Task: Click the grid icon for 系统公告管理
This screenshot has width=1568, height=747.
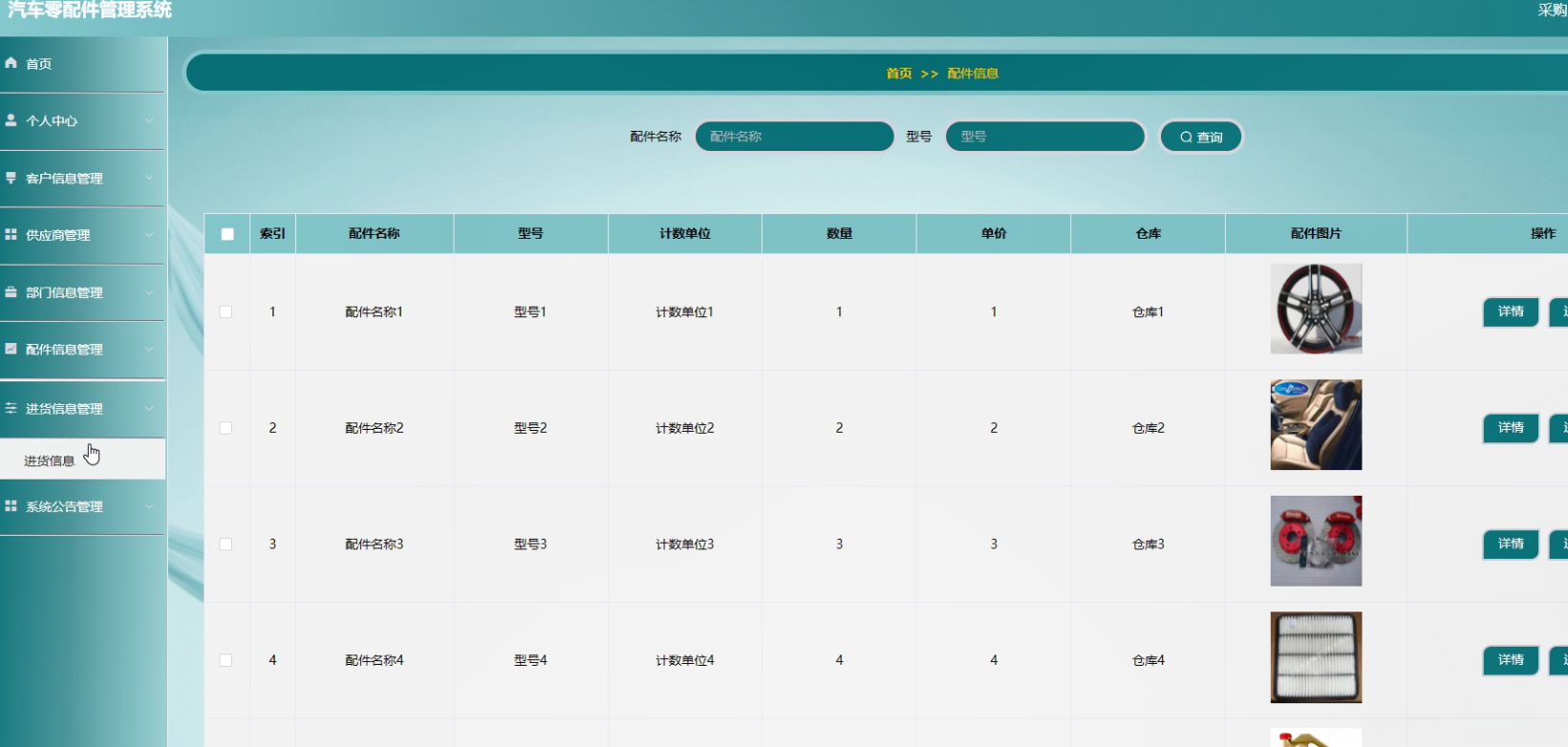Action: [x=11, y=506]
